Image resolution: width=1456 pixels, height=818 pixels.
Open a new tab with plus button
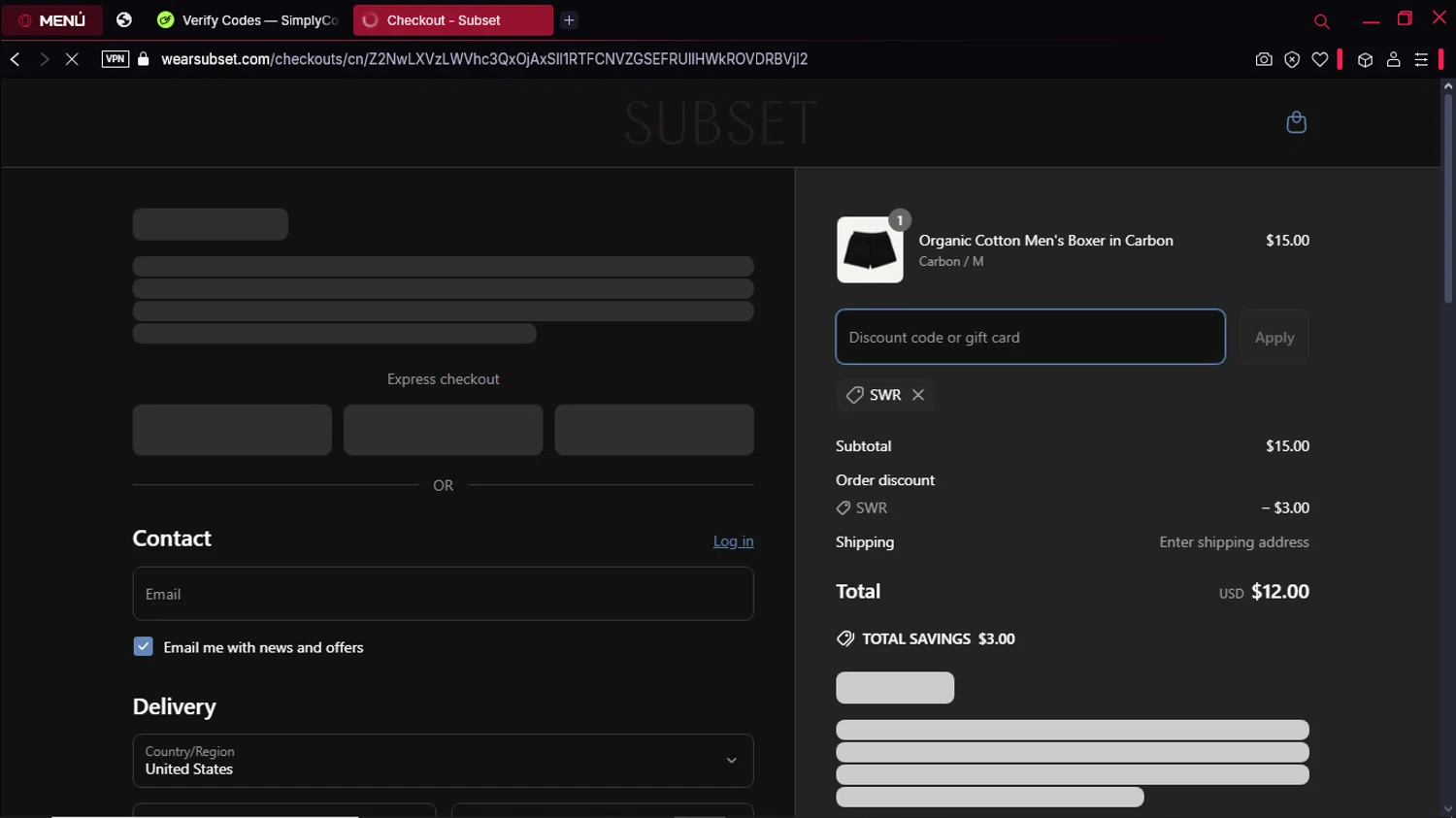570,19
